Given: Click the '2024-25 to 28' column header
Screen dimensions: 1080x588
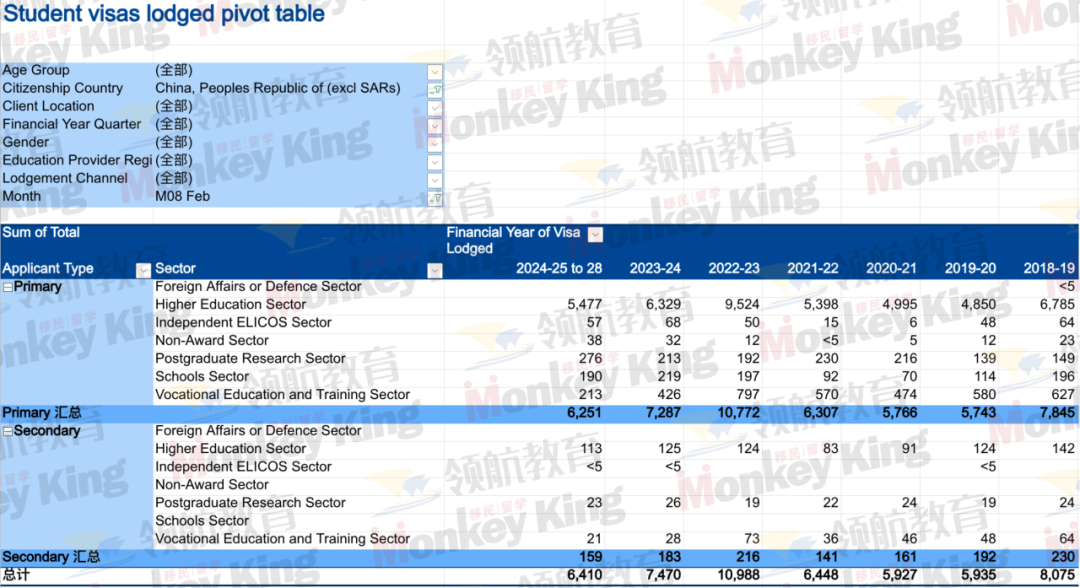Looking at the screenshot, I should coord(559,269).
